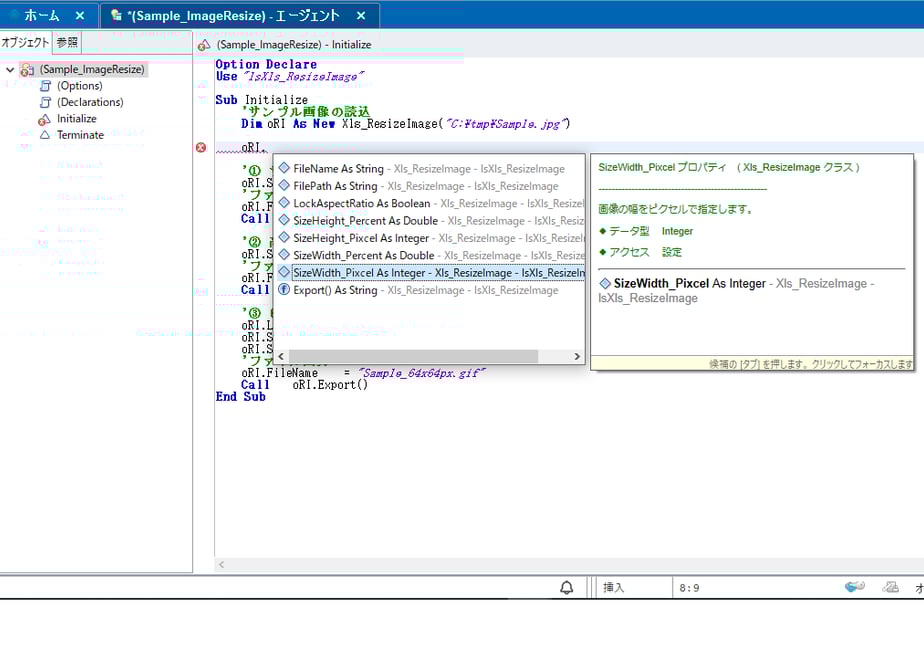Click the editor horizontal scroll left arrow

coord(222,565)
